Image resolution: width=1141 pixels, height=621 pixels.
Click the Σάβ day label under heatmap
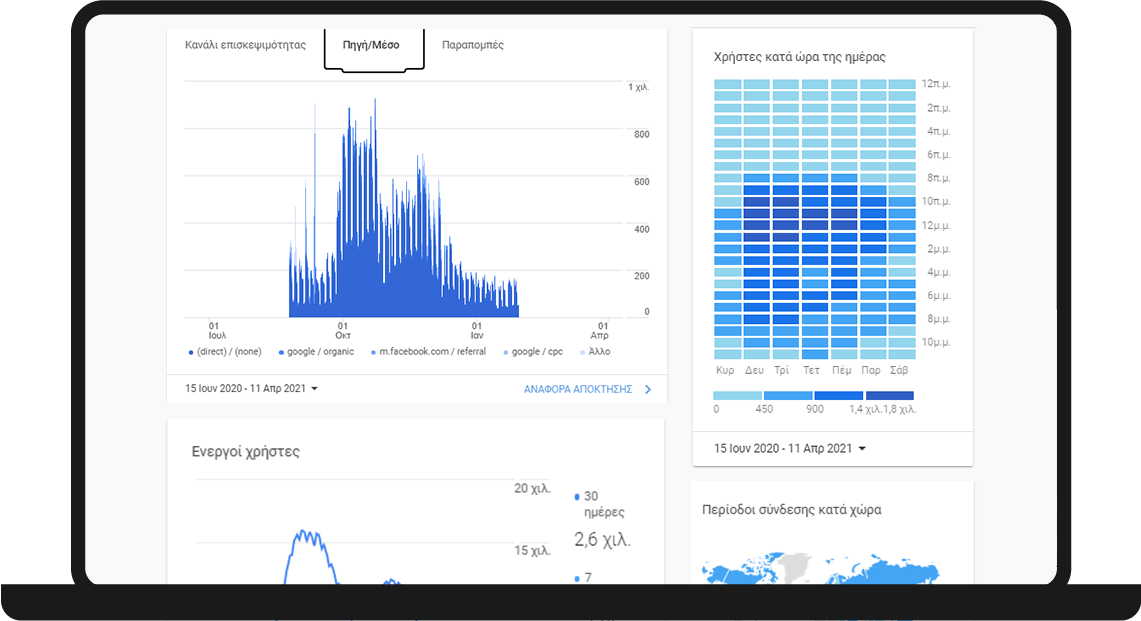point(899,370)
